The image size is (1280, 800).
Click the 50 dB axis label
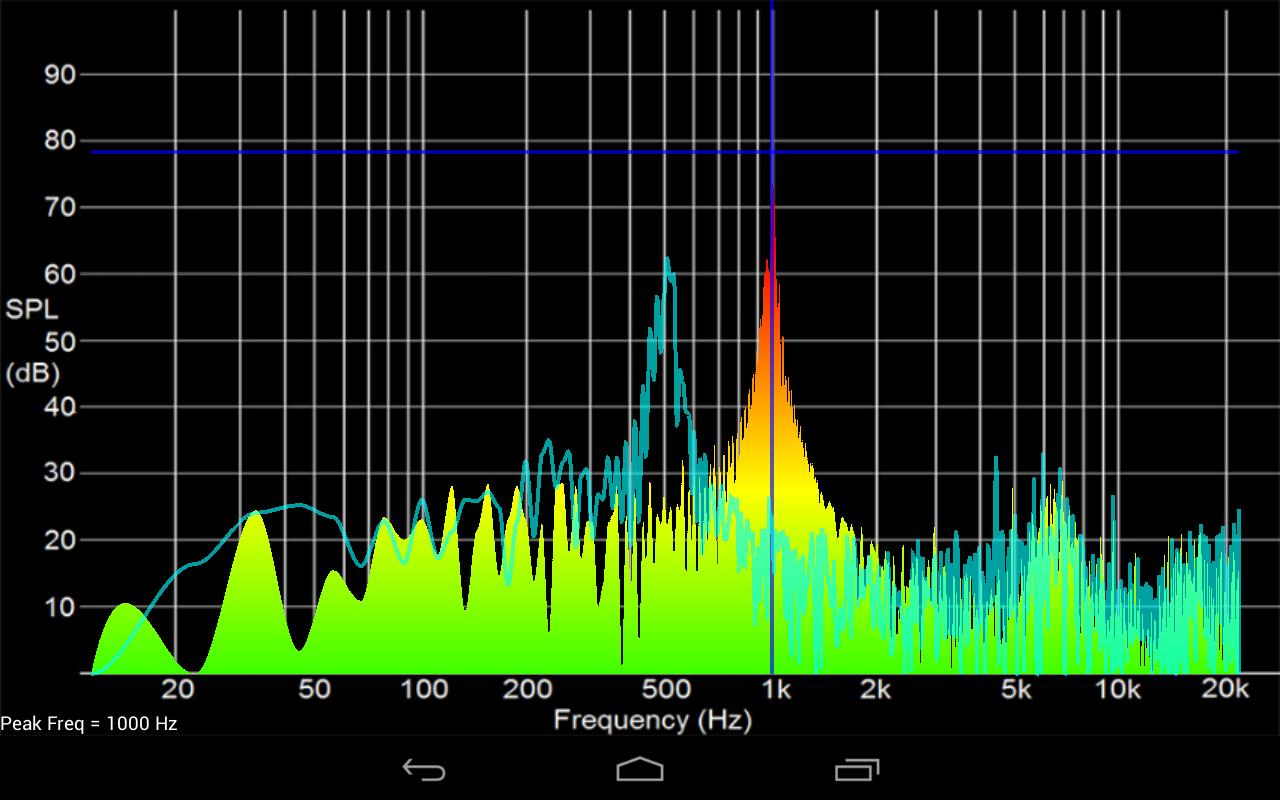(61, 341)
